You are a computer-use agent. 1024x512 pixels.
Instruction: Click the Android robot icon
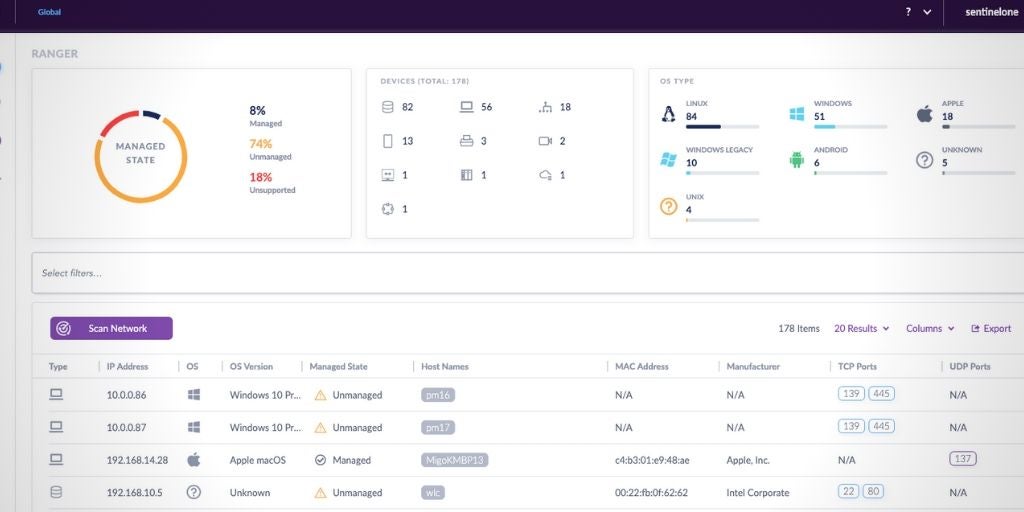[796, 160]
